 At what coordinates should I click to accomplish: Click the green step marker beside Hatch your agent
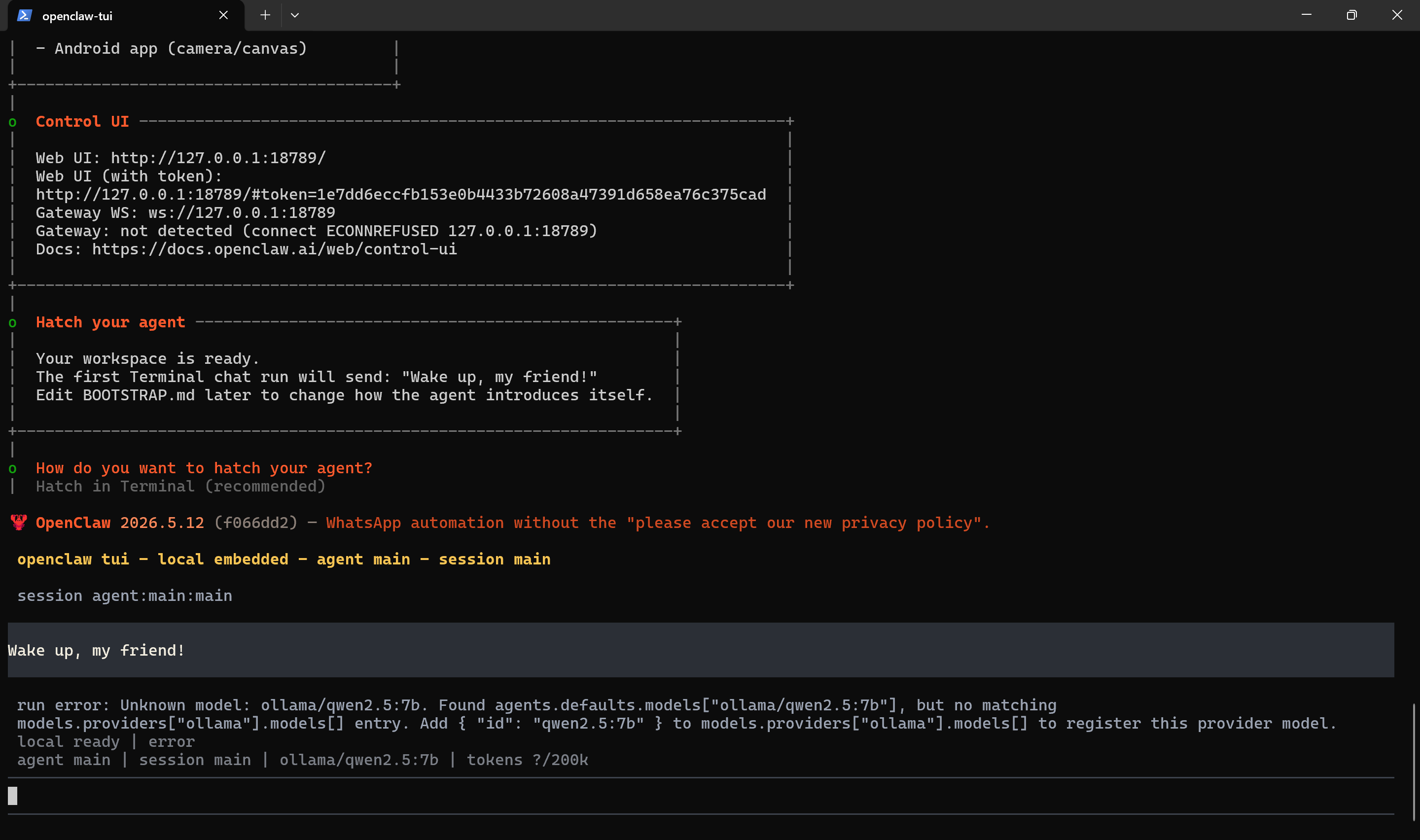tap(12, 323)
